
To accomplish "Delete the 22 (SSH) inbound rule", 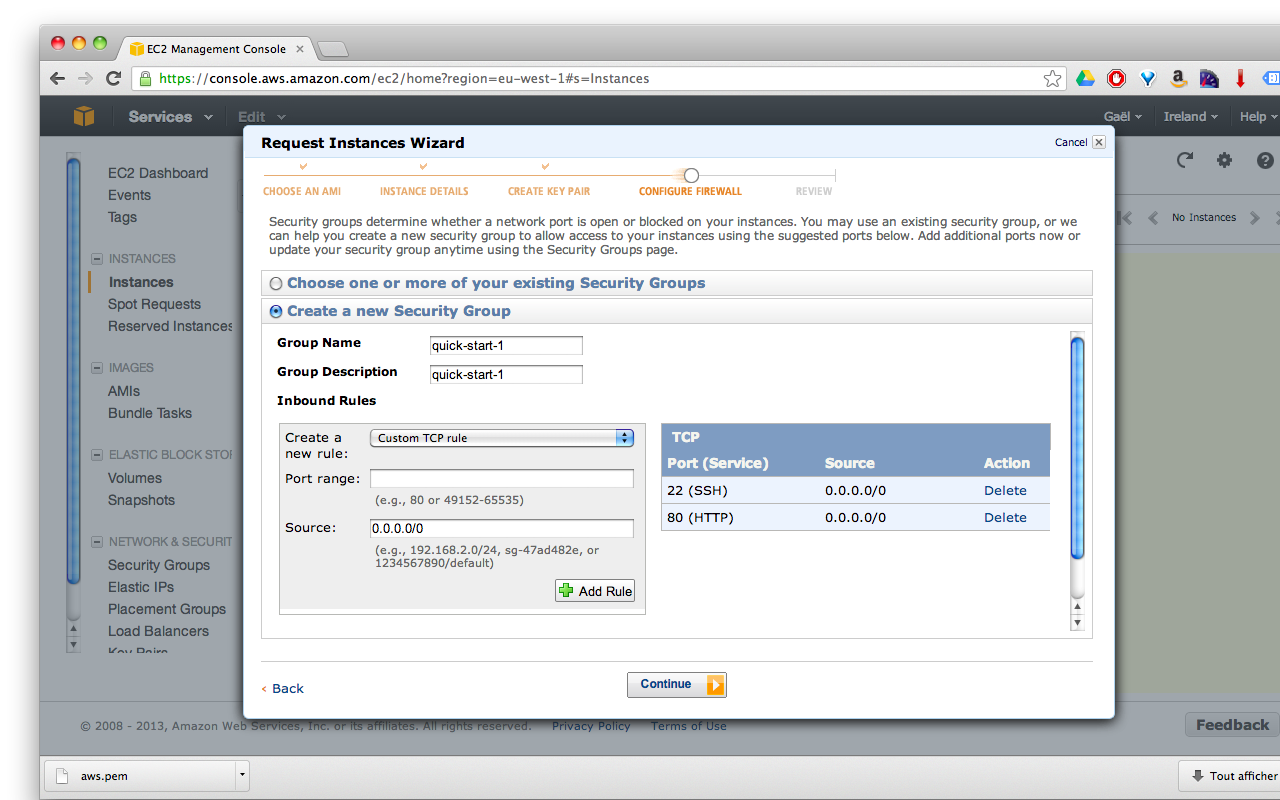I will 1005,490.
